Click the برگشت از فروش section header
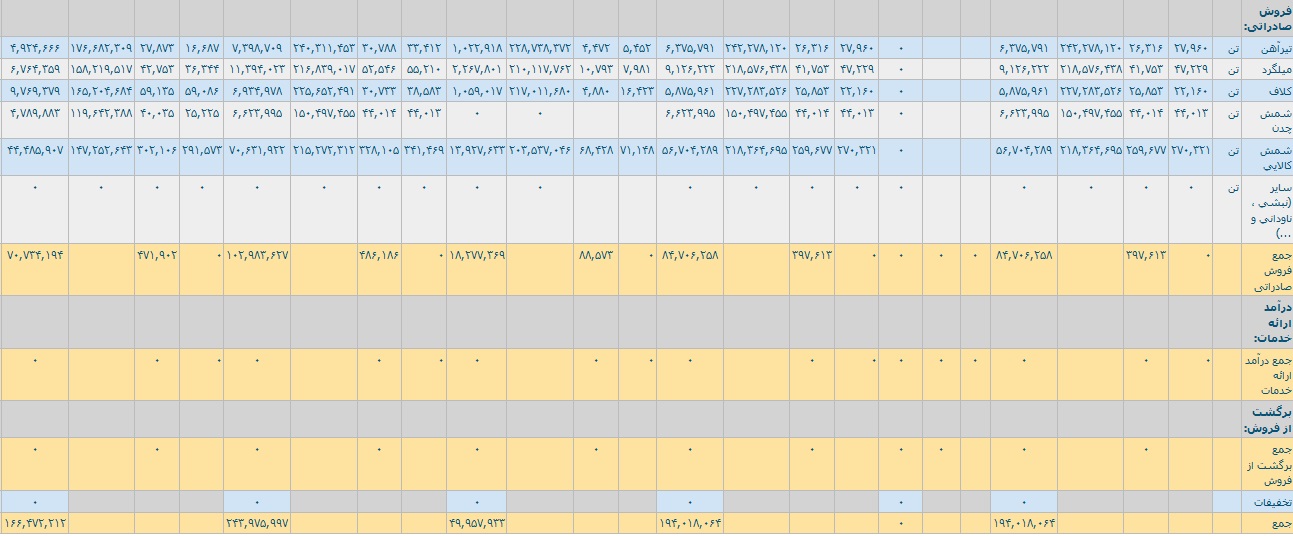This screenshot has width=1293, height=536. (1267, 419)
